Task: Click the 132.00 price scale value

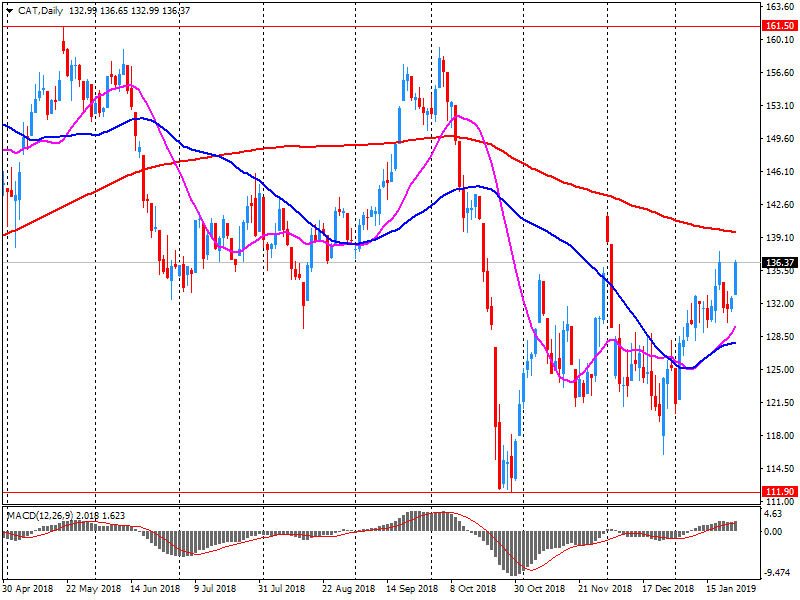Action: pyautogui.click(x=780, y=304)
